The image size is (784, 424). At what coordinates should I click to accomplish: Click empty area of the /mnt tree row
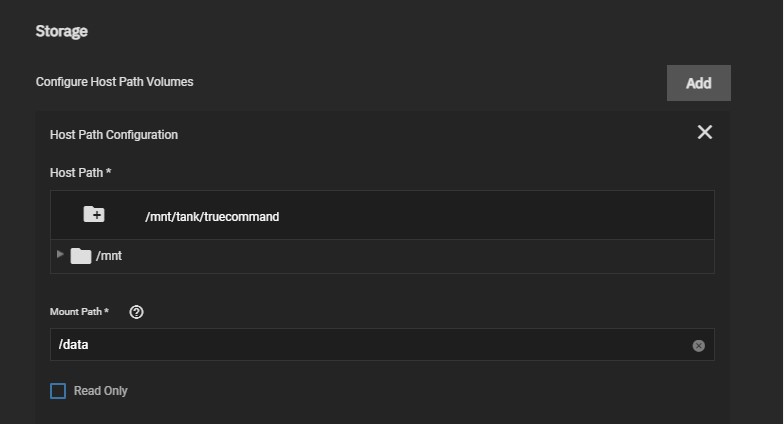[415, 256]
